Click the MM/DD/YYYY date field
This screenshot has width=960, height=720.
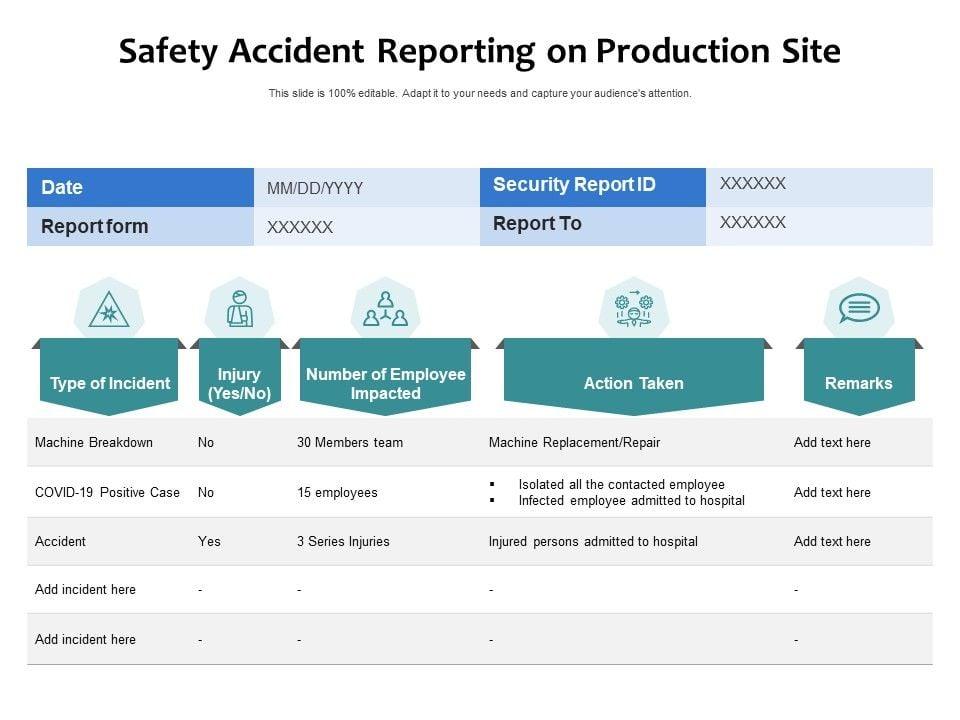tap(315, 188)
